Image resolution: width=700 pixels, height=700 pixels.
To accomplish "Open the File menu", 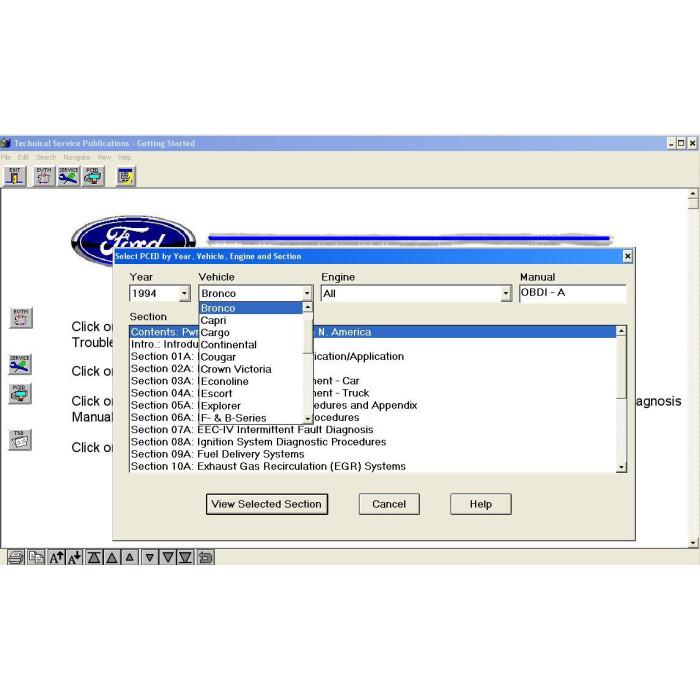I will coord(5,157).
